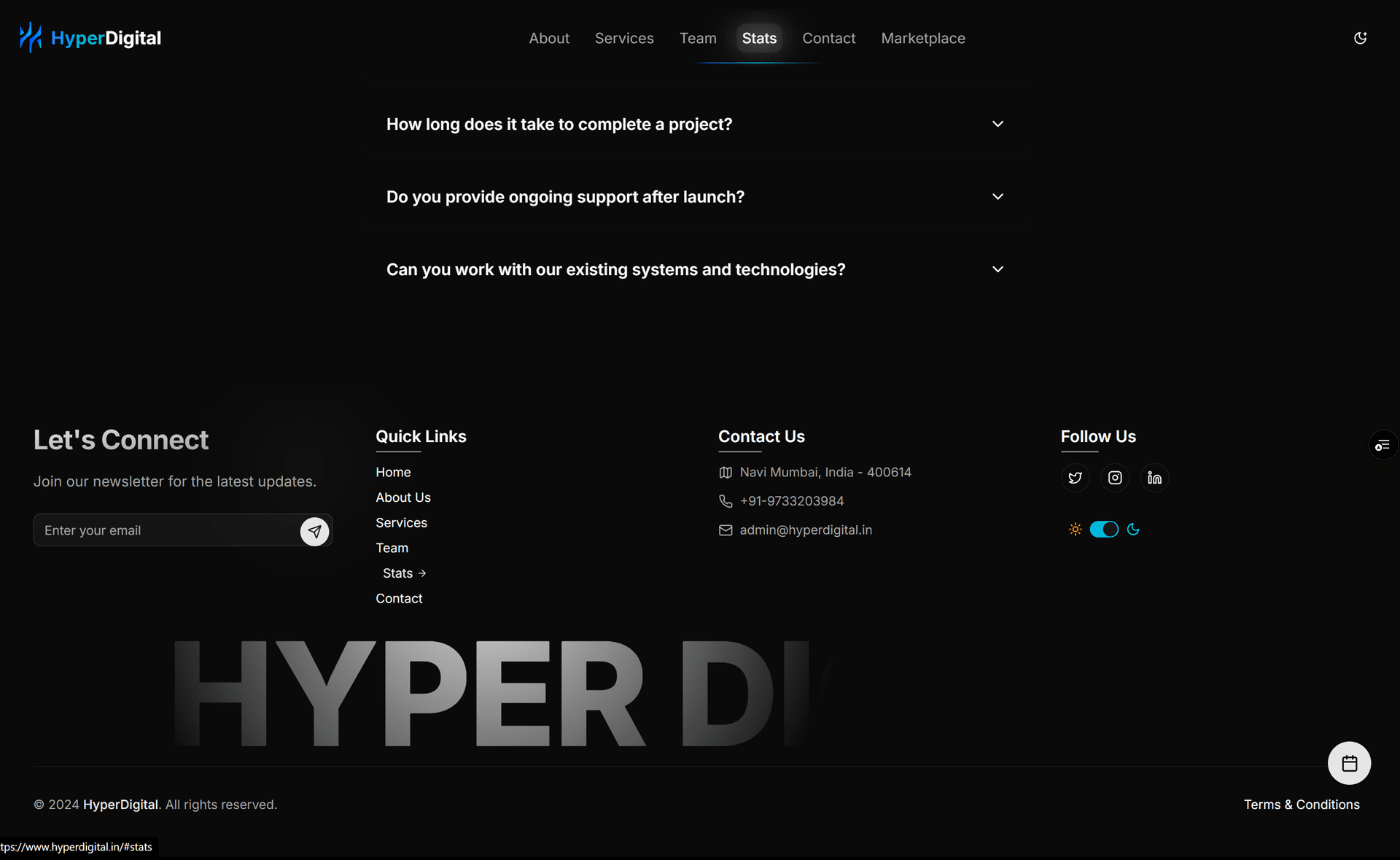This screenshot has width=1400, height=860.
Task: Open the Instagram social icon
Action: (1115, 478)
